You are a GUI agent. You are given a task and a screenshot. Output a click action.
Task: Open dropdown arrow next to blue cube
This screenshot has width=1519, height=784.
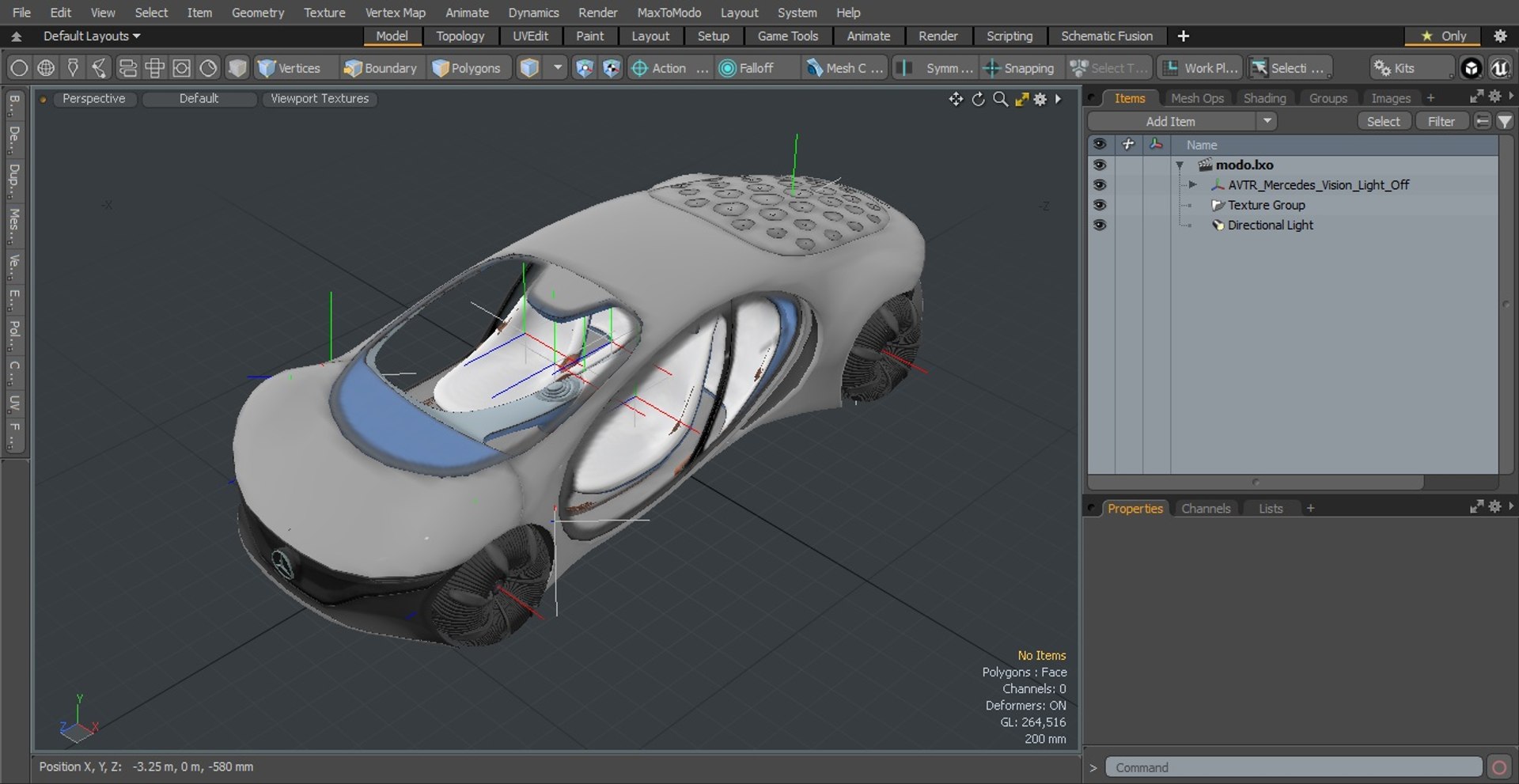(558, 68)
